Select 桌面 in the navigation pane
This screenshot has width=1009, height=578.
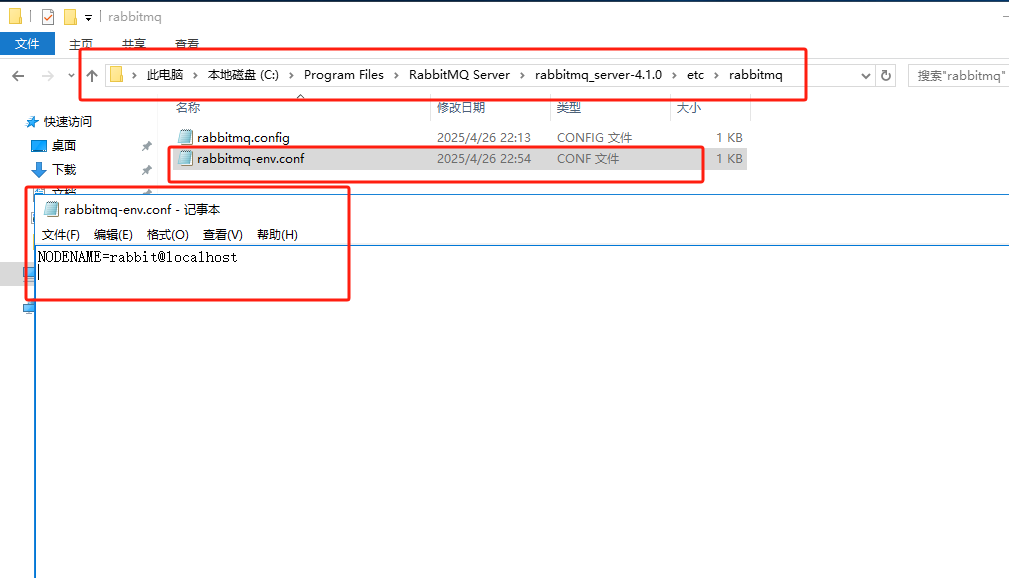pyautogui.click(x=64, y=146)
